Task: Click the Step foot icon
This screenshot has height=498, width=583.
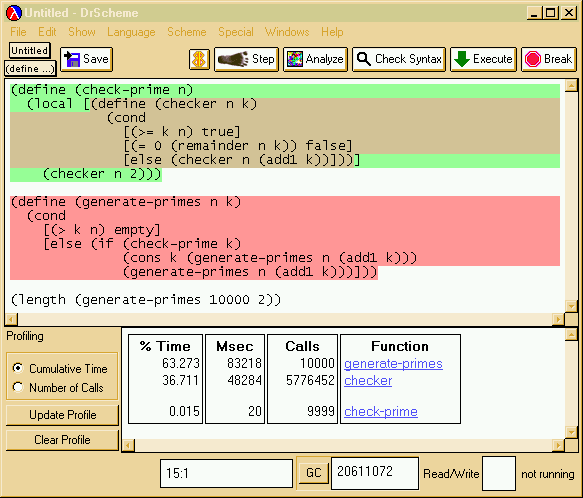Action: point(233,59)
